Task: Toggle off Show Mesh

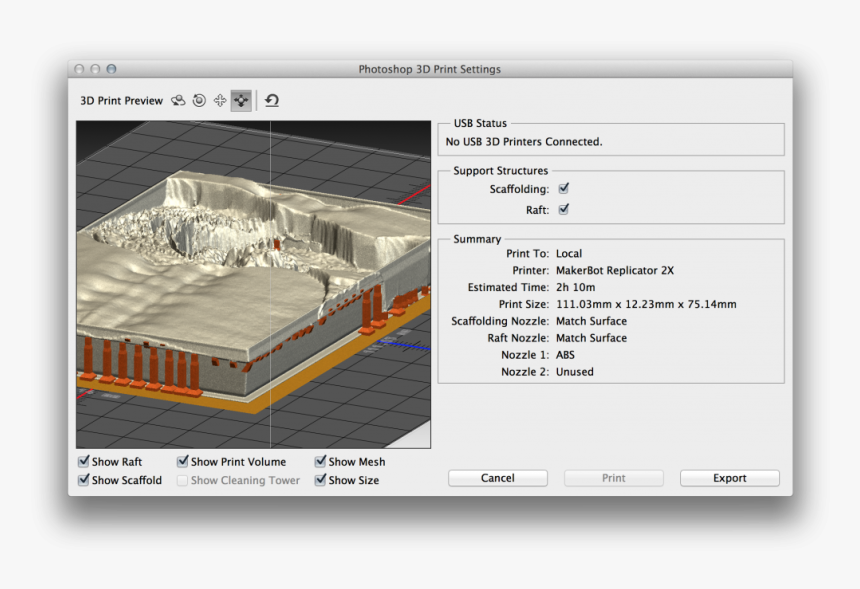Action: [321, 461]
